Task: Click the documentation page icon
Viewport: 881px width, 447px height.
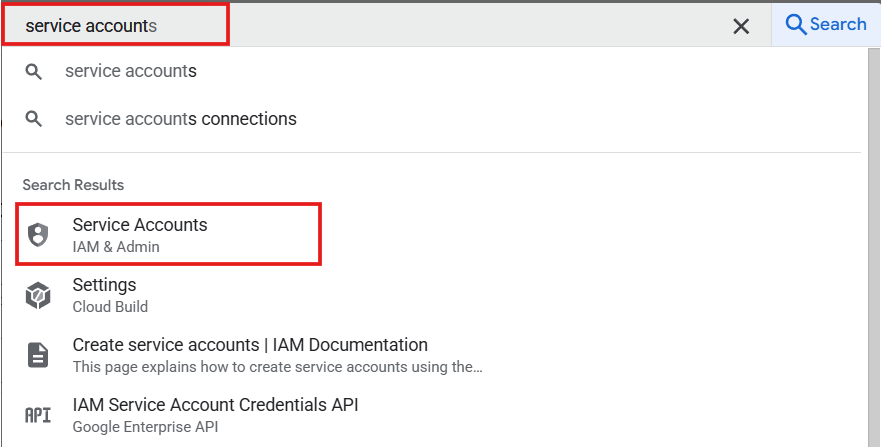Action: coord(38,355)
